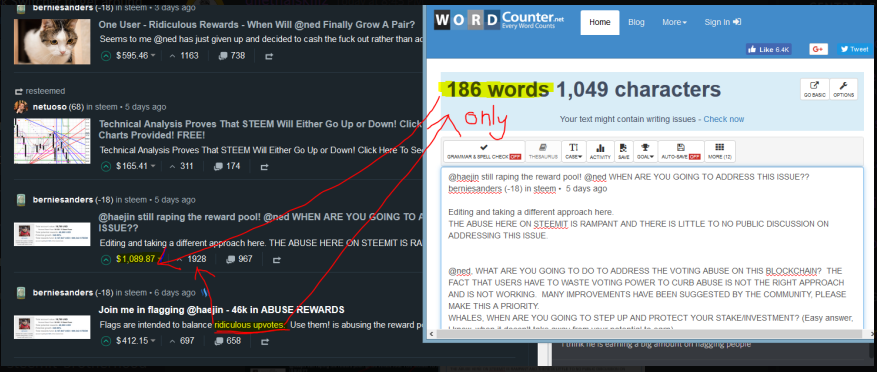Click the 'Check now' writing issues link

[724, 119]
